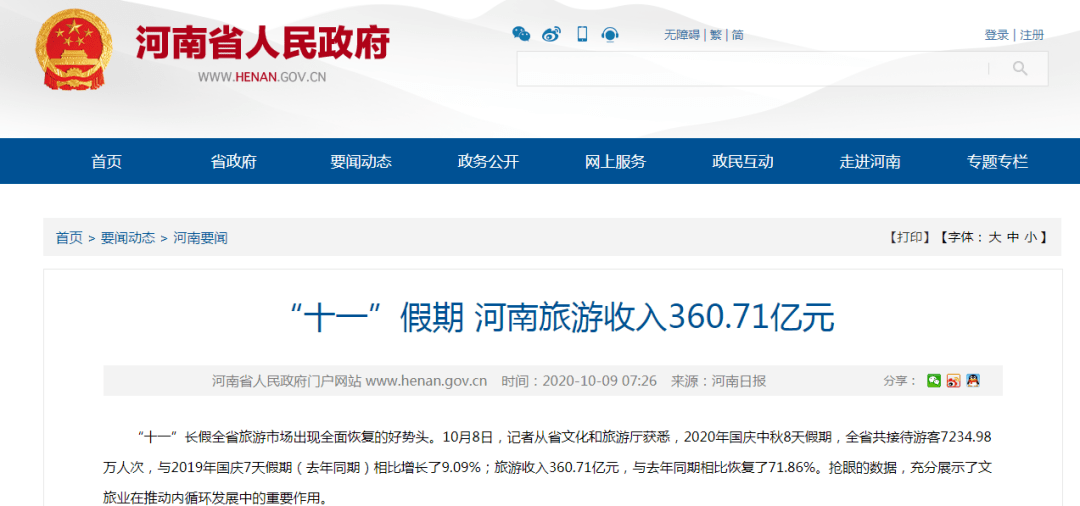Open the 网上服务 navigation menu item

(x=616, y=162)
